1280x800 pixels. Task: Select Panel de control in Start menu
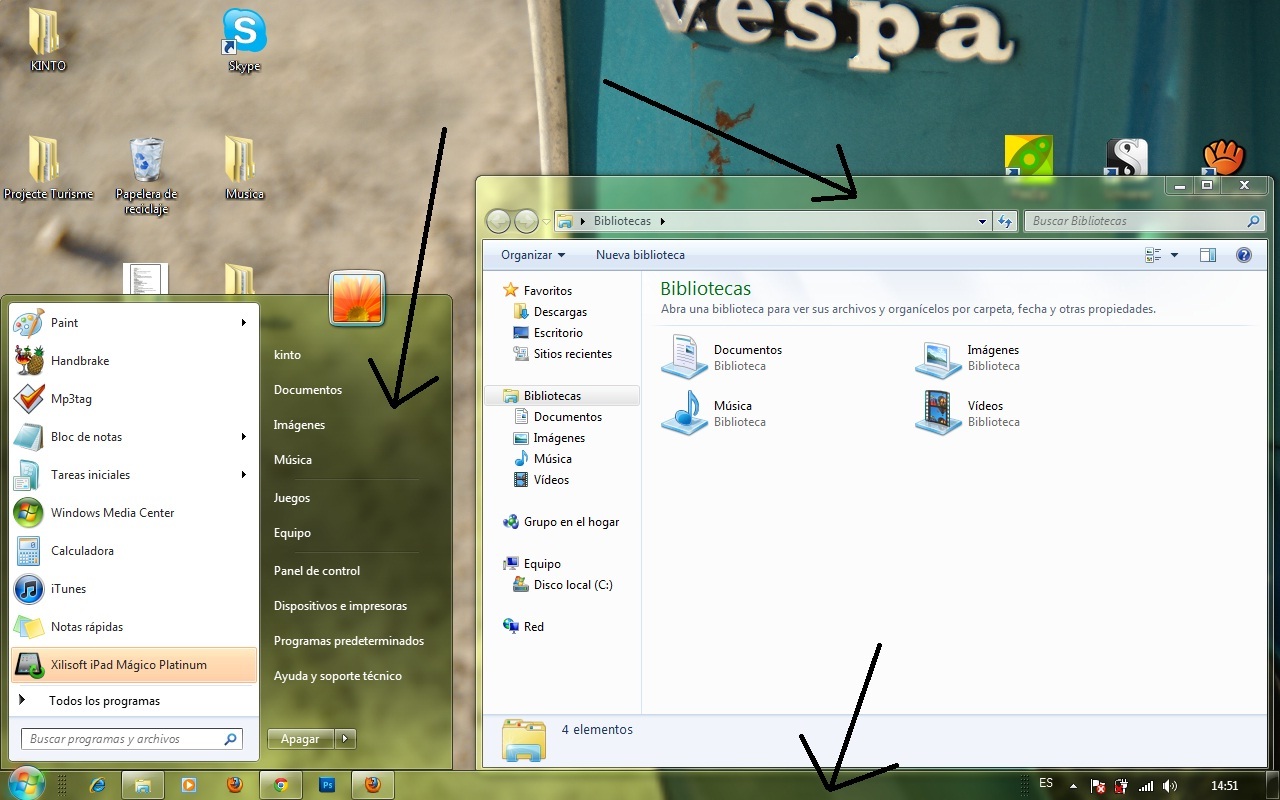click(x=317, y=571)
